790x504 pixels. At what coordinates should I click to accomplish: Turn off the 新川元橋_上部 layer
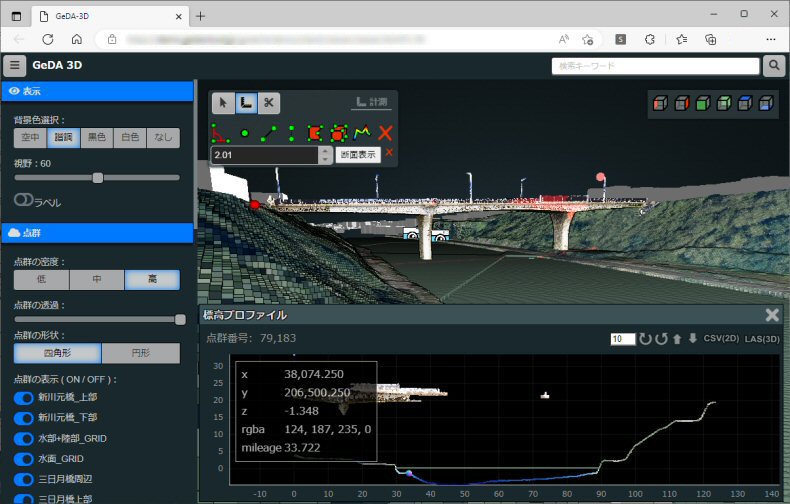click(24, 398)
